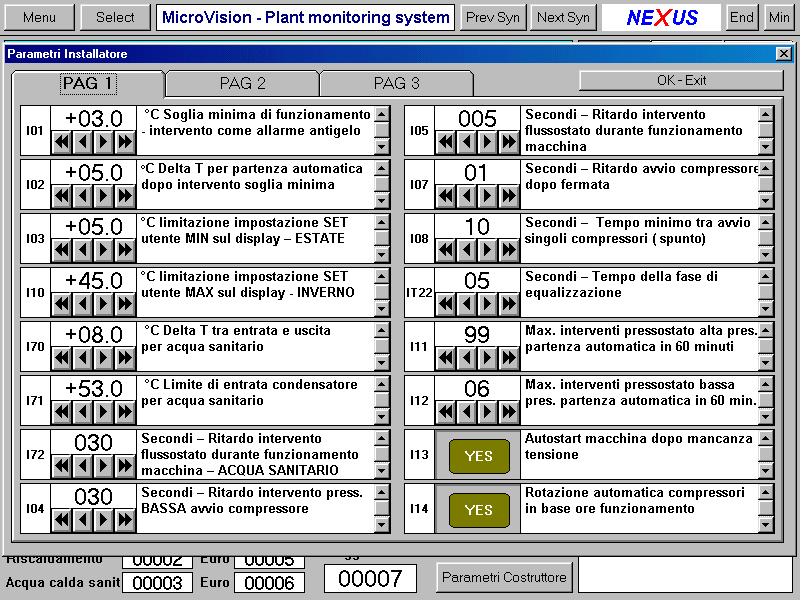
Task: Click fast-decrease double arrow for parameter I11
Action: click(x=446, y=358)
